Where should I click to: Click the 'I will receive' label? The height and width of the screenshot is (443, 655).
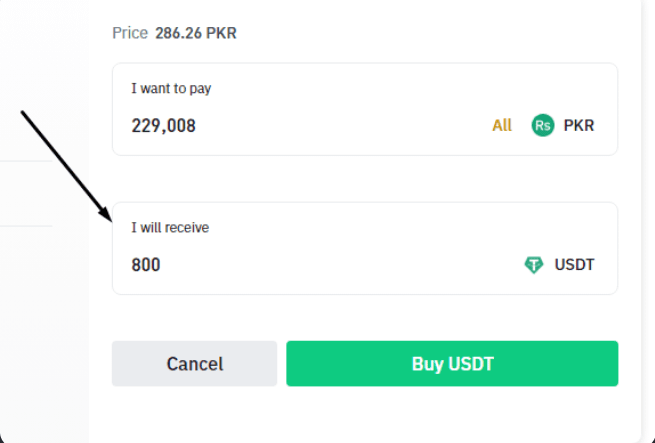[170, 227]
